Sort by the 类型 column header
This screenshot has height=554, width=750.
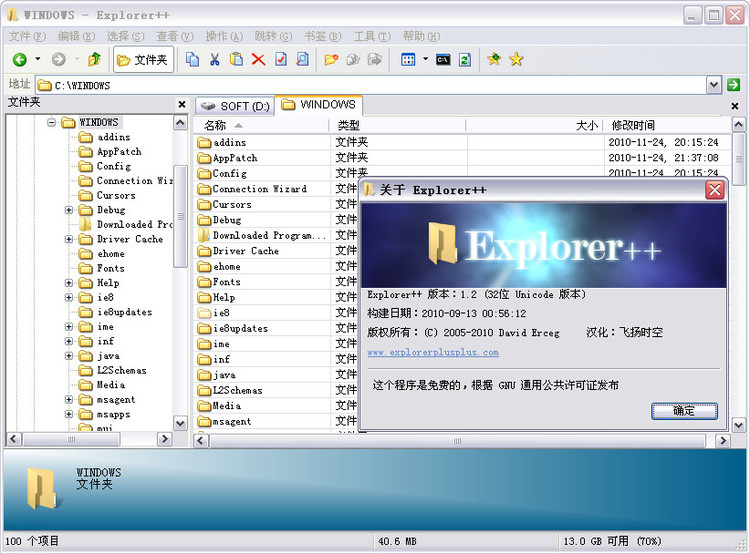click(x=397, y=125)
